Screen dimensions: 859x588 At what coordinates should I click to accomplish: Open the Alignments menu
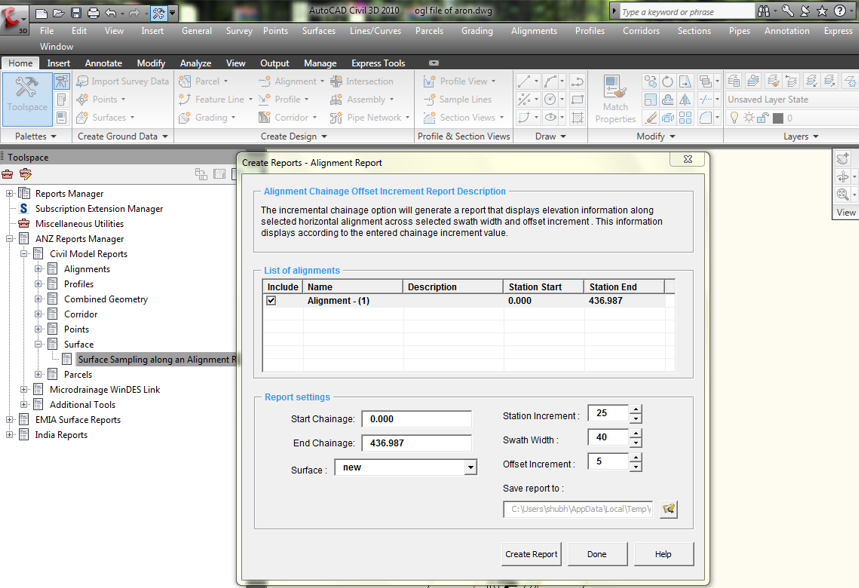coord(534,31)
